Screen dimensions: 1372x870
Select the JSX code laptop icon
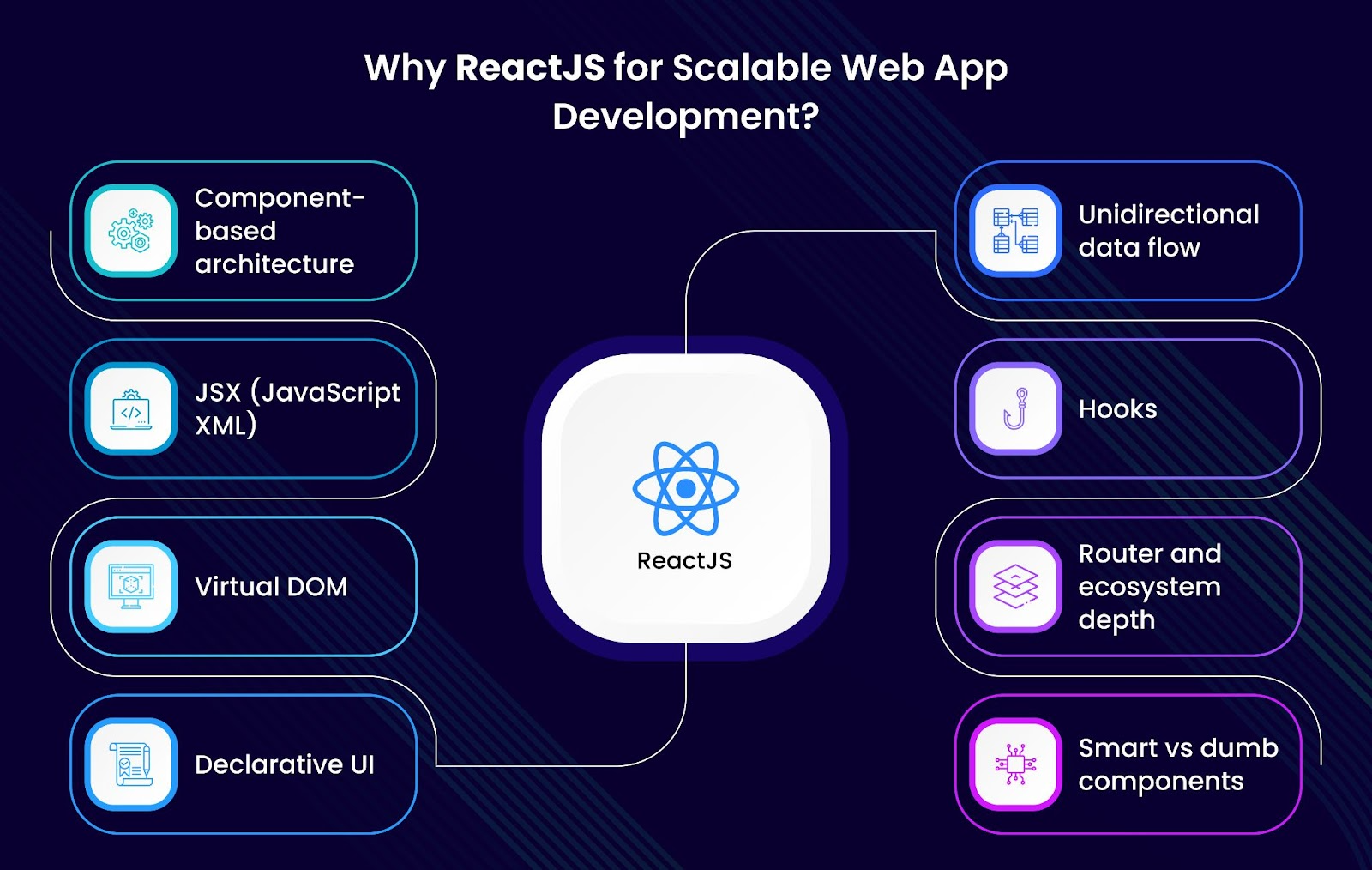coord(131,409)
